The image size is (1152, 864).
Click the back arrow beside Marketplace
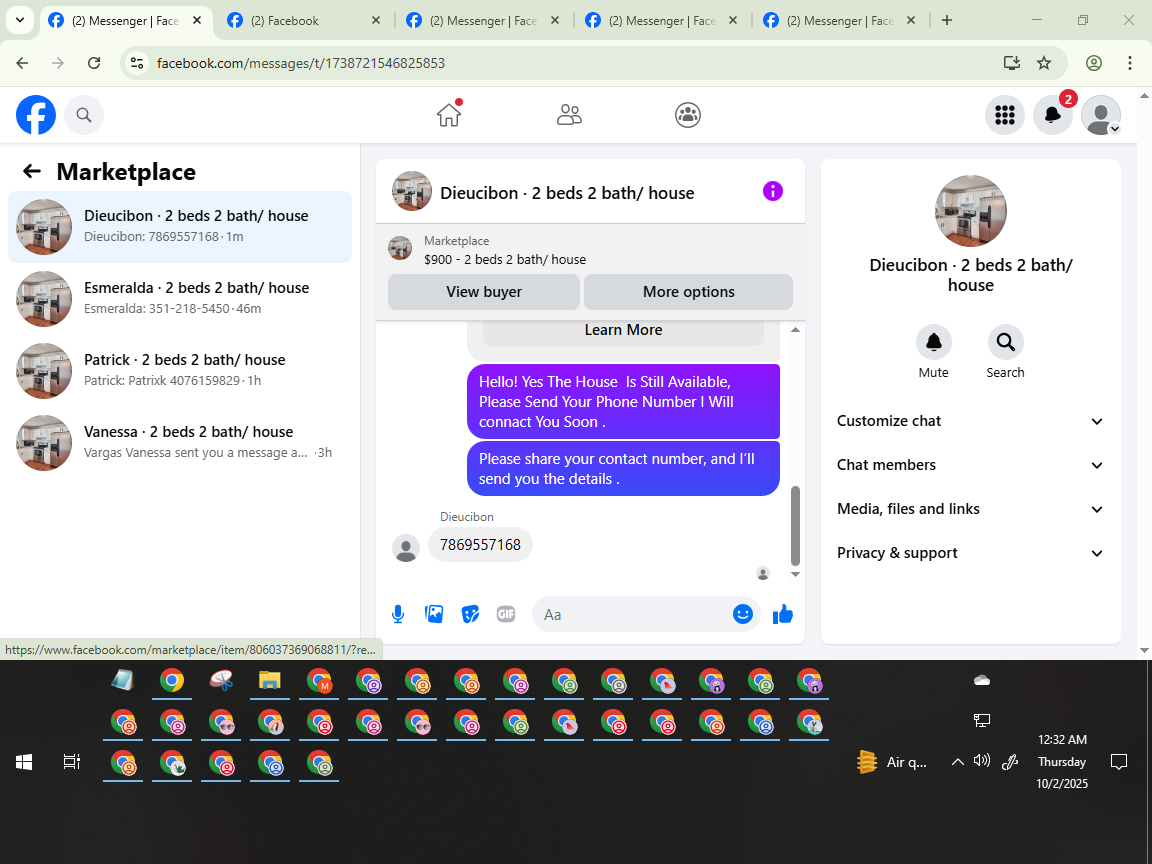click(32, 171)
